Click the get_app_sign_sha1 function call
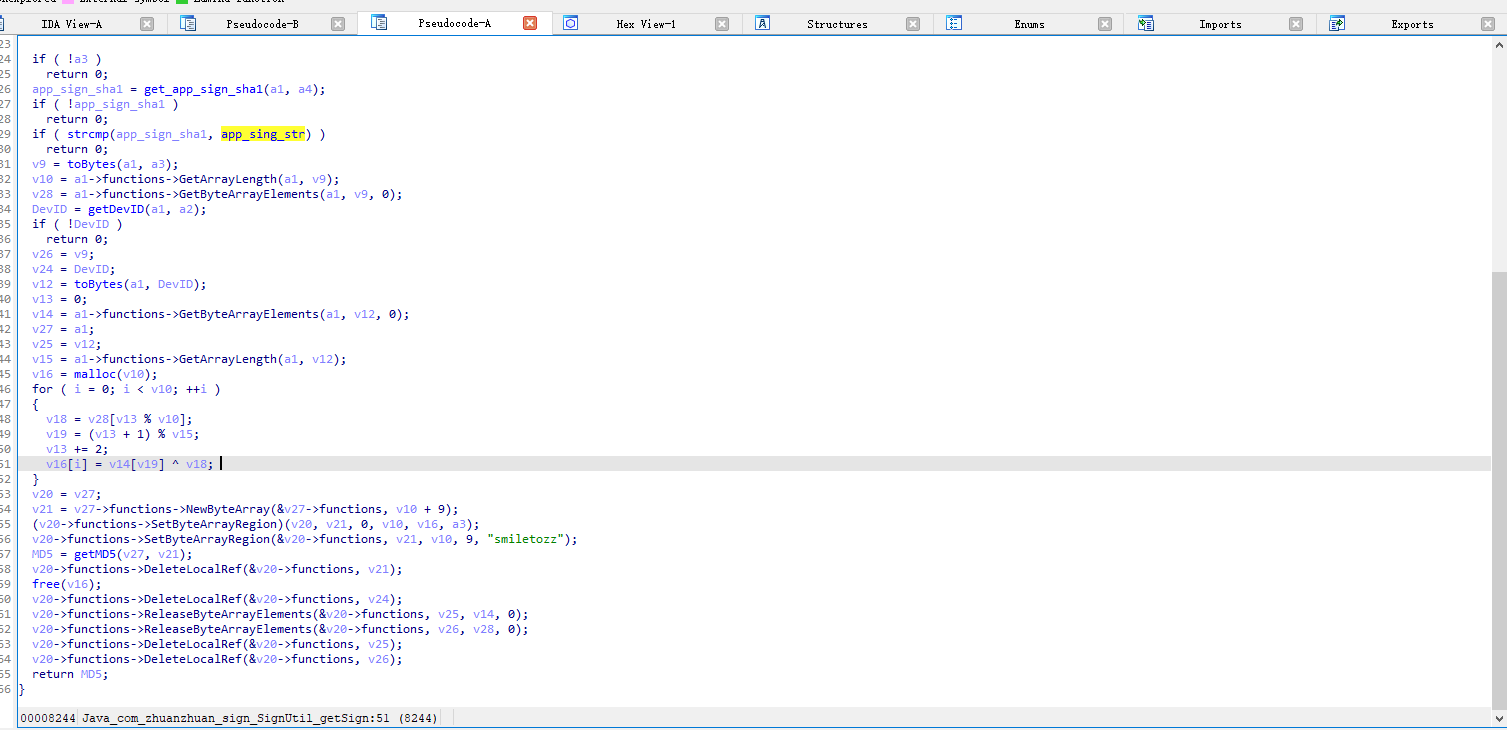This screenshot has width=1507, height=730. (203, 89)
